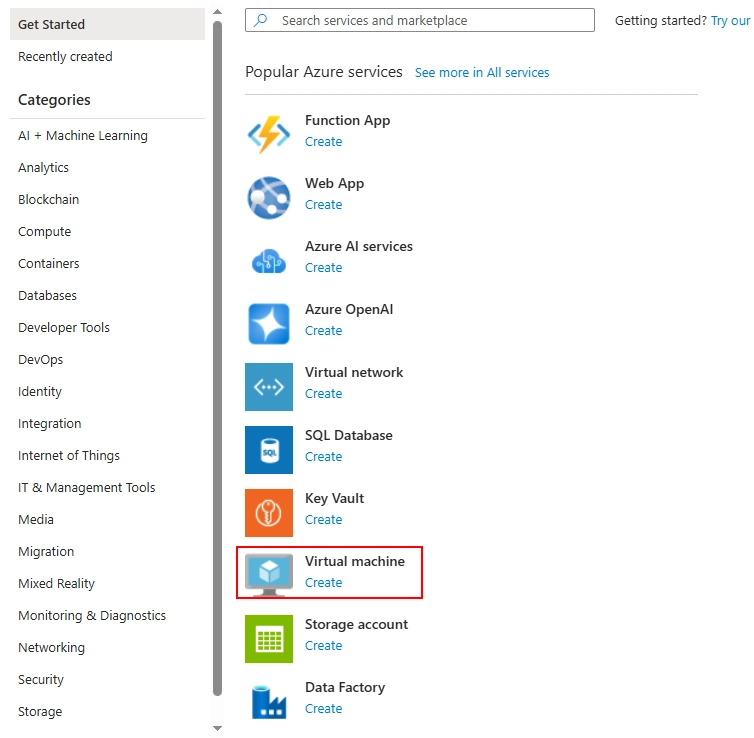The image size is (754, 738).
Task: Focus the Search services and marketplace box
Action: coord(420,20)
